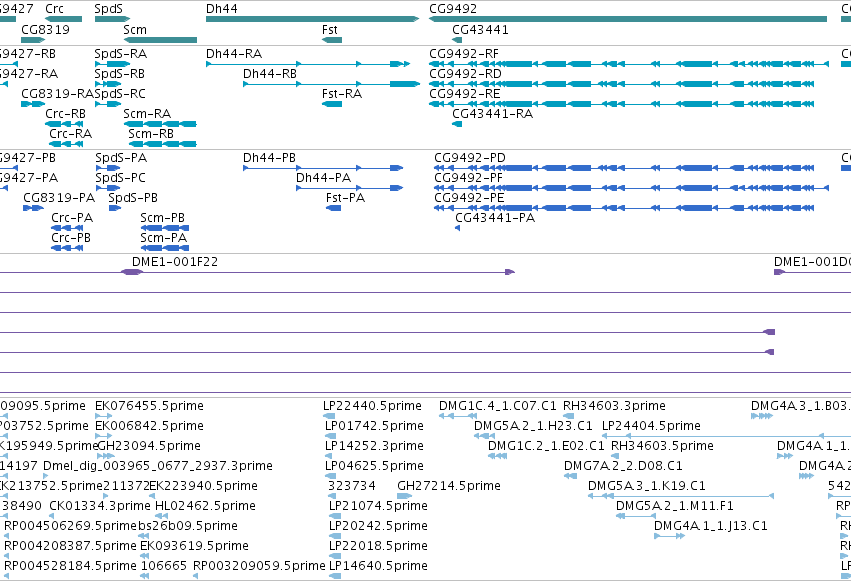This screenshot has height=581, width=851.
Task: Click the LP01742.5prime label
Action: pyautogui.click(x=374, y=426)
